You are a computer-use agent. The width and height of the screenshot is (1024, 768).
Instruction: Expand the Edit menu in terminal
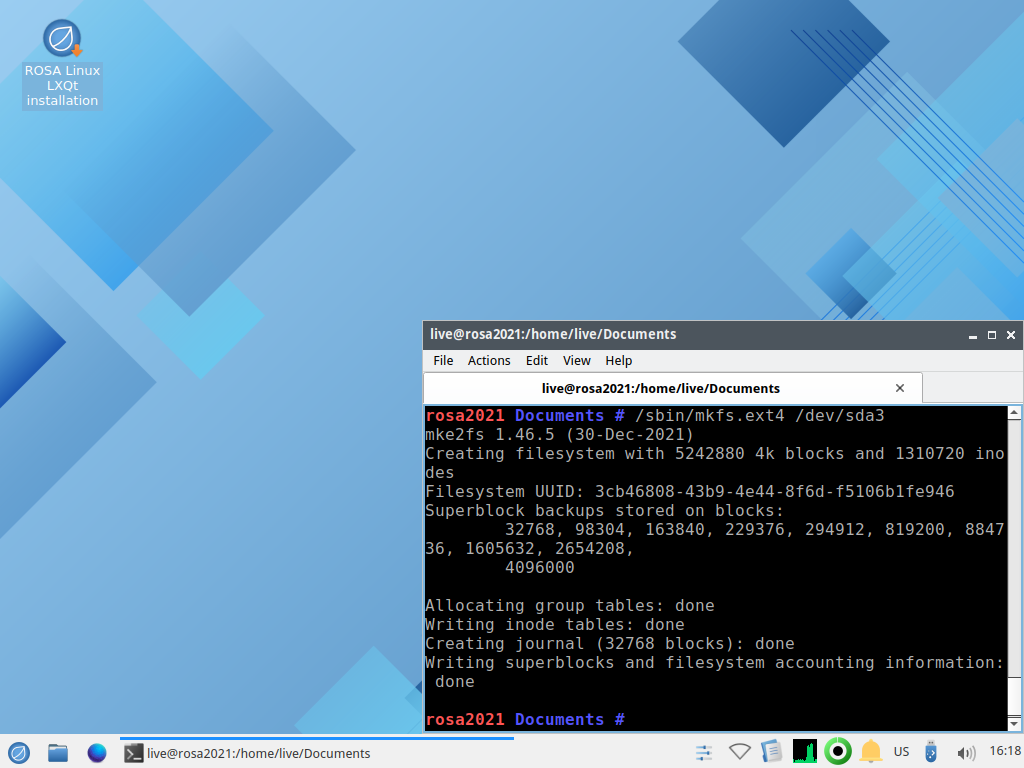[x=537, y=360]
